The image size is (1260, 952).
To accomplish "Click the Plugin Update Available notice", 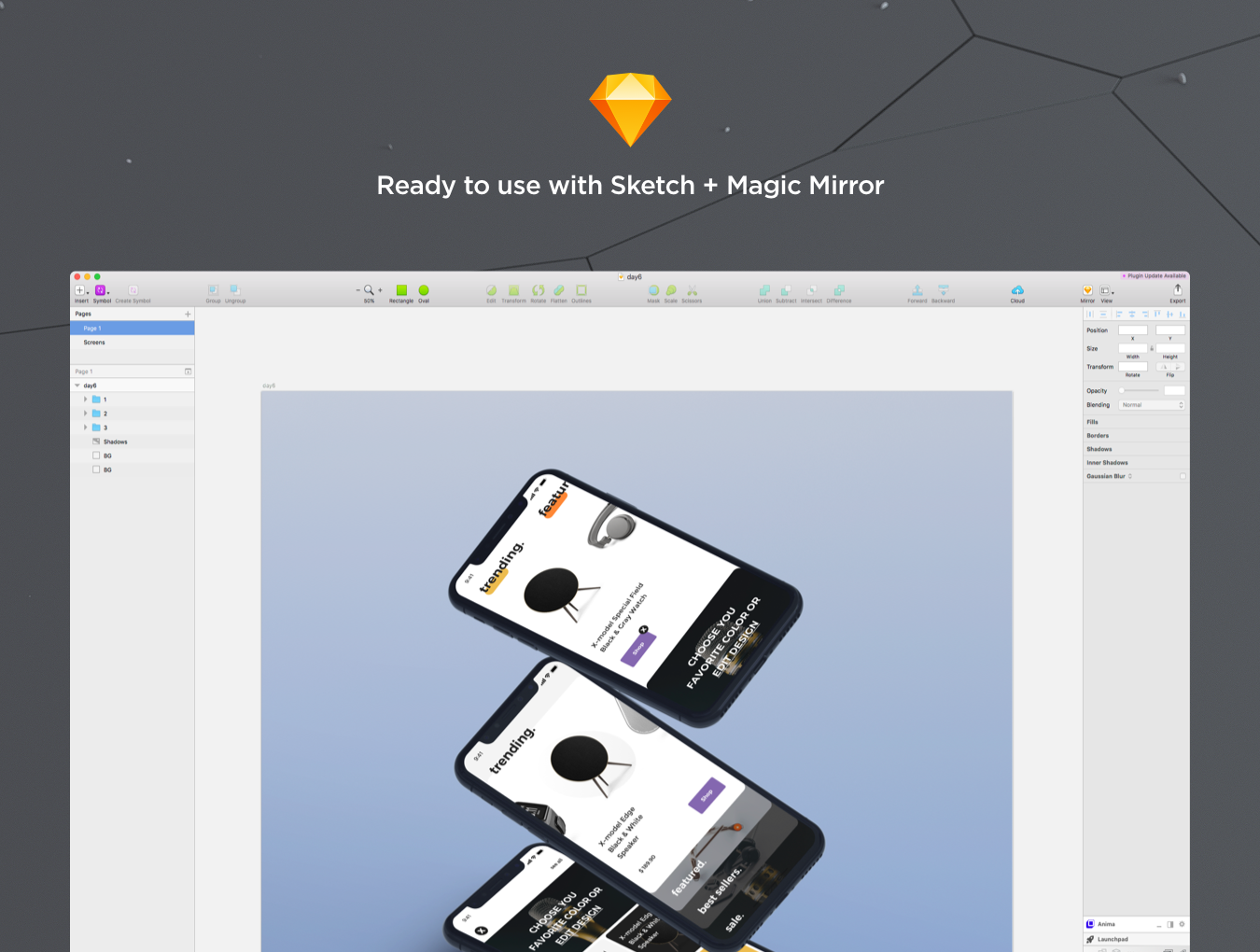I will (1155, 276).
